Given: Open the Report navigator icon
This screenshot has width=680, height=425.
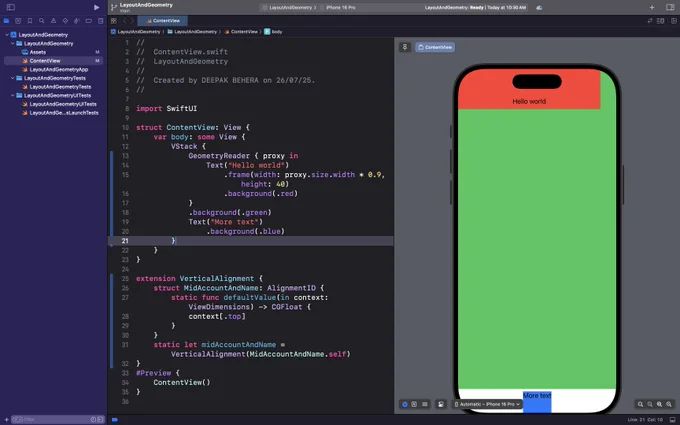Looking at the screenshot, I should (101, 20).
